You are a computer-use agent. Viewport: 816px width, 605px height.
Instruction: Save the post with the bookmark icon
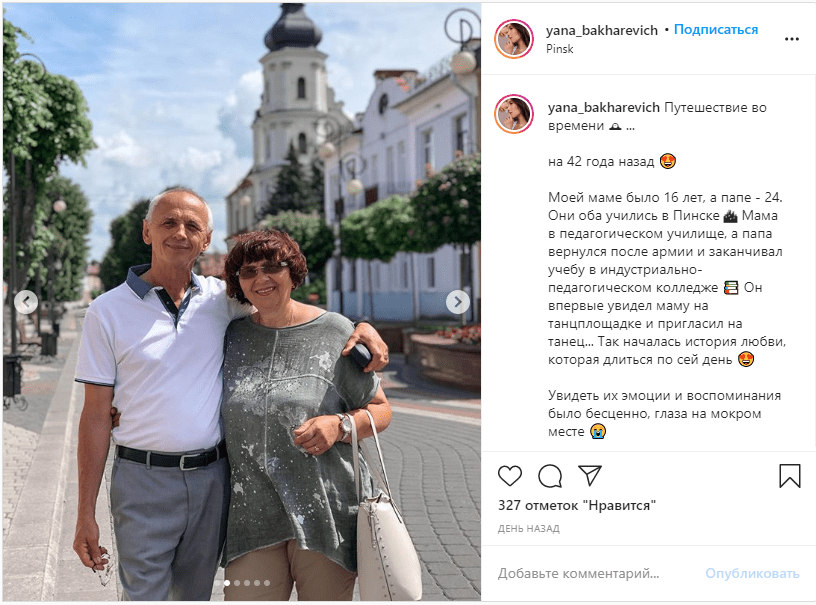coord(789,475)
